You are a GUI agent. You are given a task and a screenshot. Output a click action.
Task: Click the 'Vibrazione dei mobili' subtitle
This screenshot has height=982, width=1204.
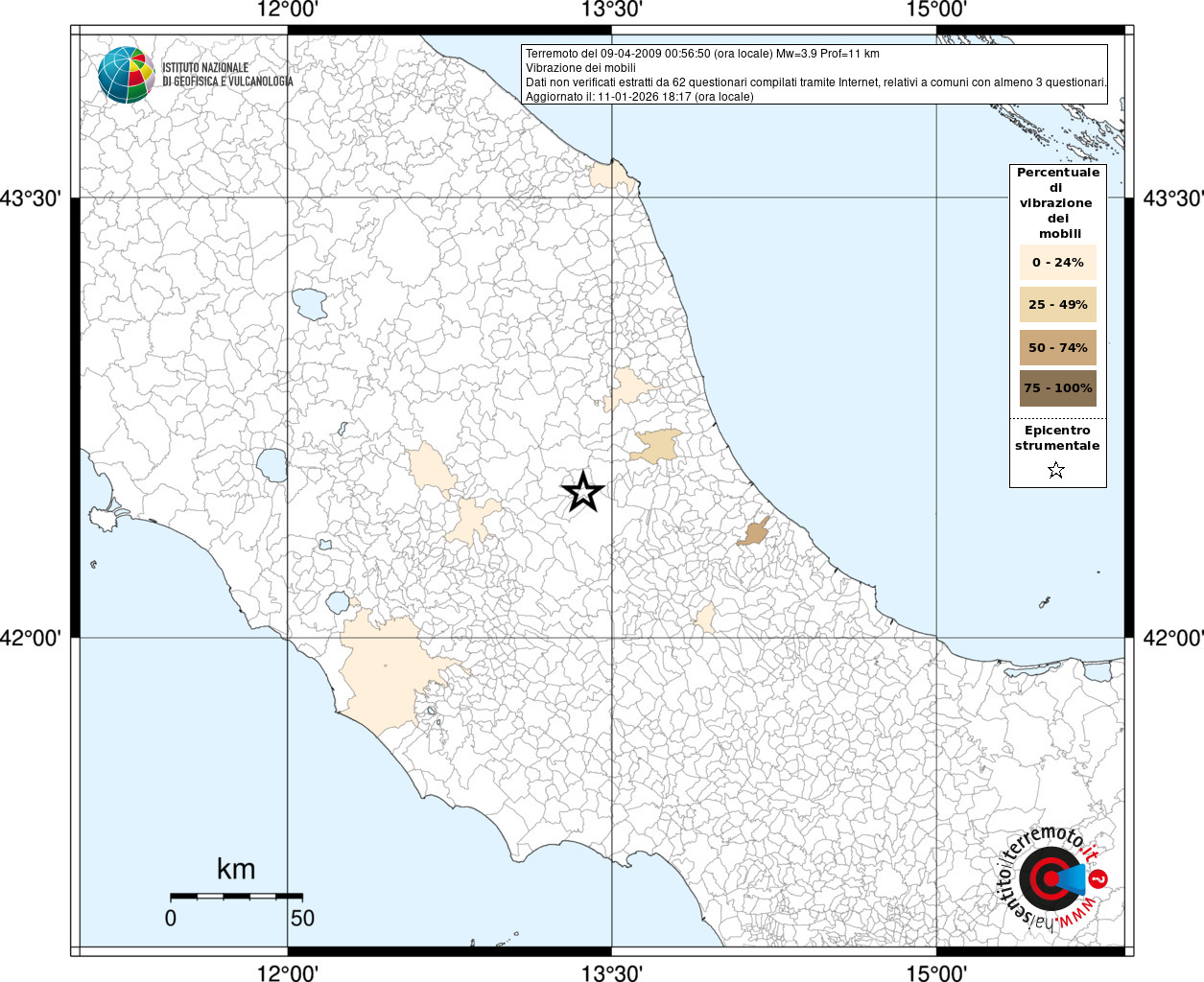click(x=580, y=68)
